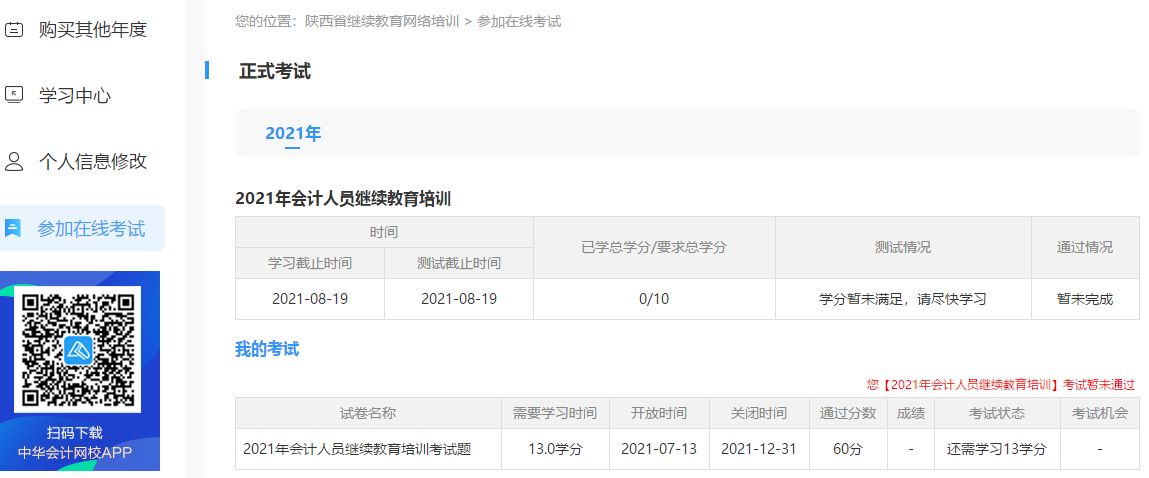Select 个人信息修改 from the sidebar
This screenshot has width=1149, height=478.
(x=92, y=161)
